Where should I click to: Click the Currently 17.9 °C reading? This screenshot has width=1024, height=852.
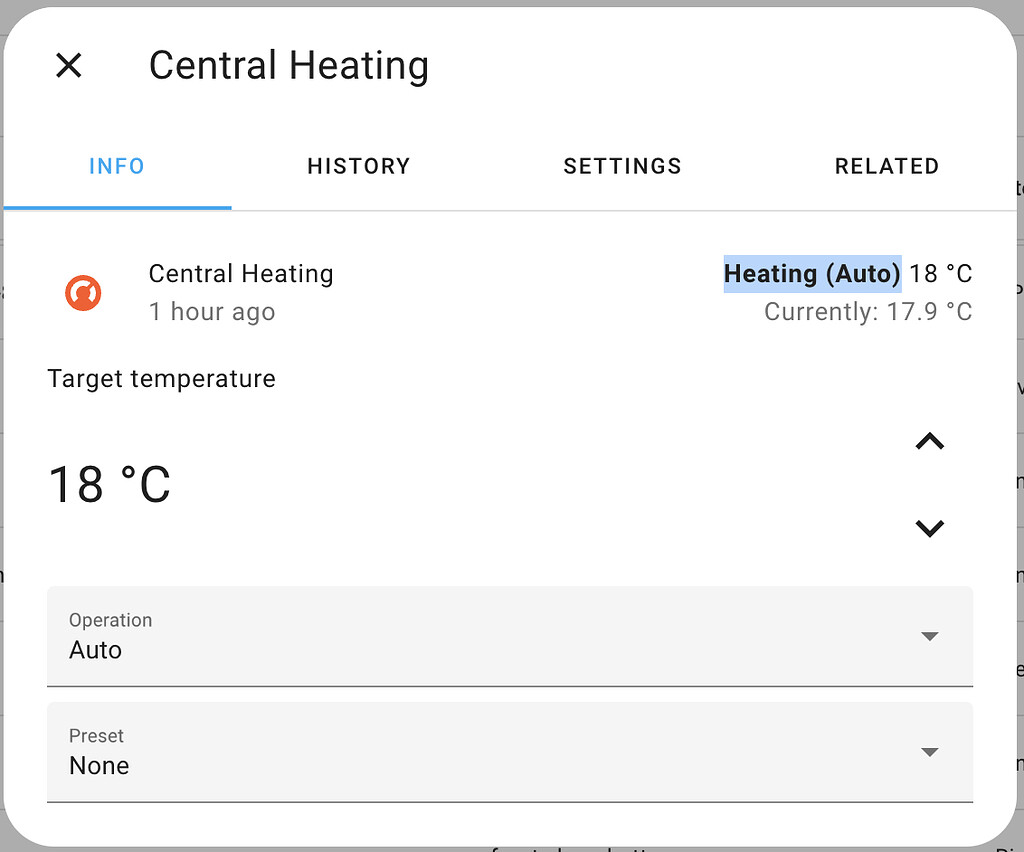point(867,311)
